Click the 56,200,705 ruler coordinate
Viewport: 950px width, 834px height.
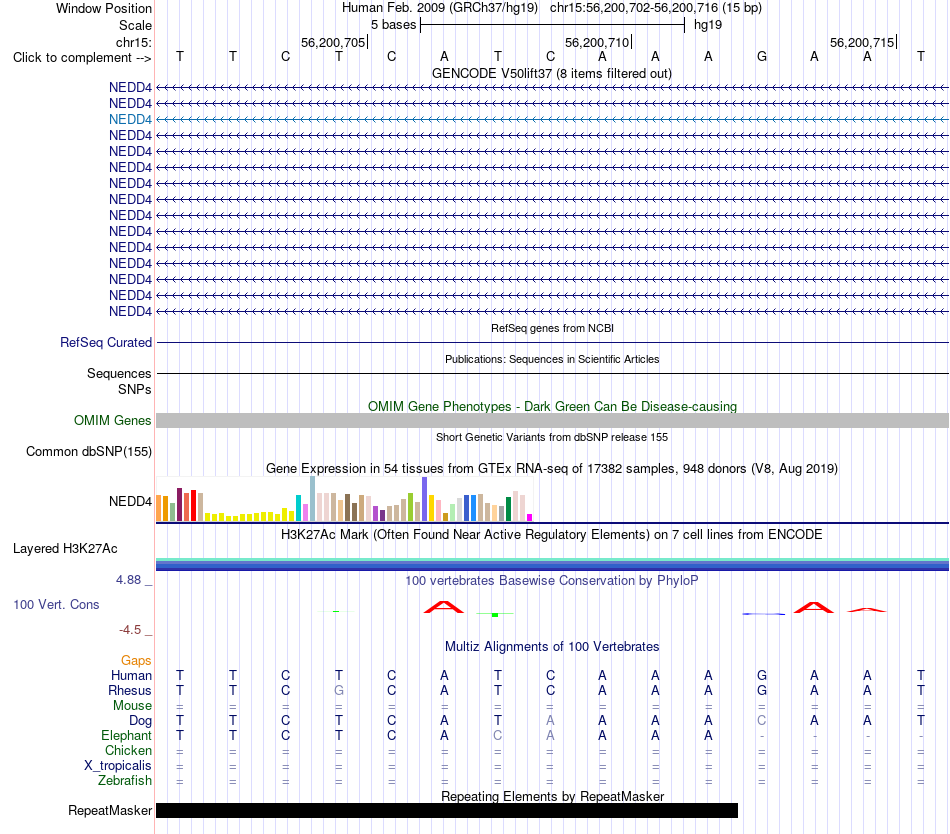333,42
